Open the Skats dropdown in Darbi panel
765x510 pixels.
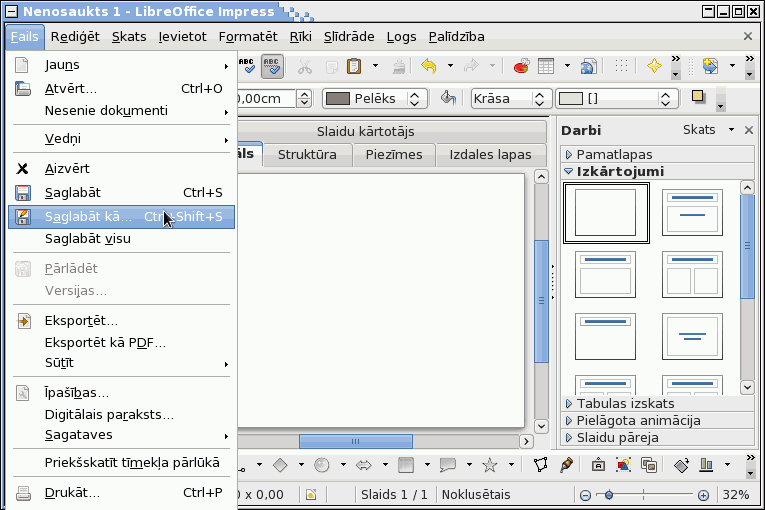coord(708,130)
